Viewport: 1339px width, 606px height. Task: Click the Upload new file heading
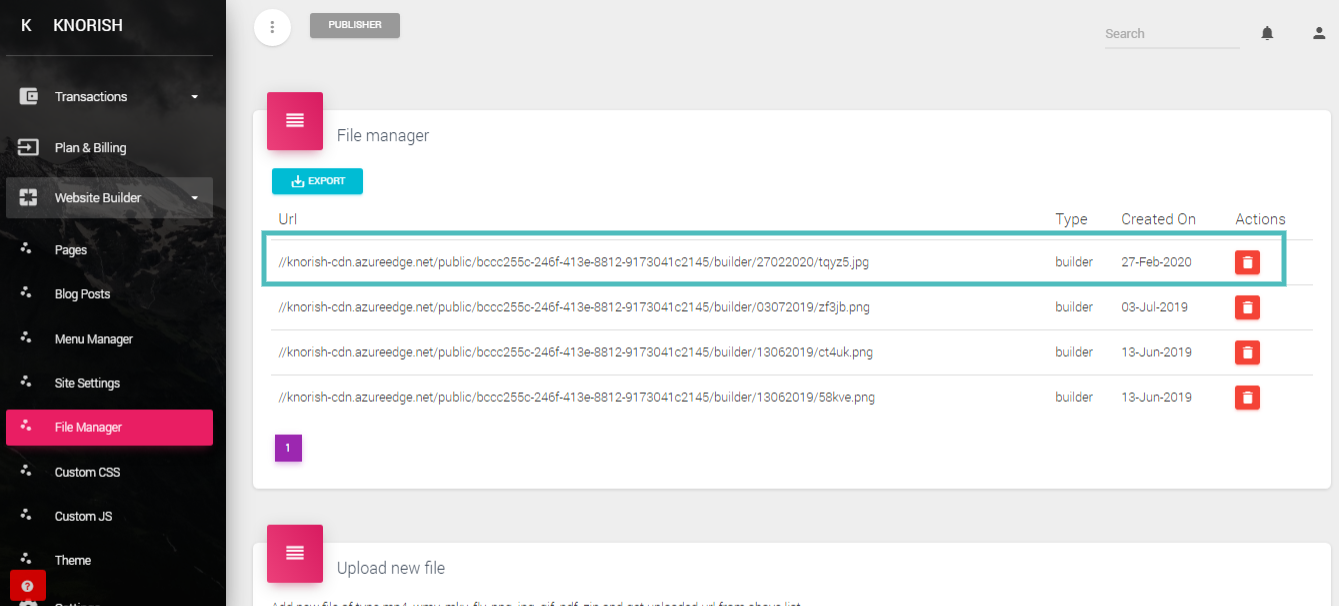391,568
